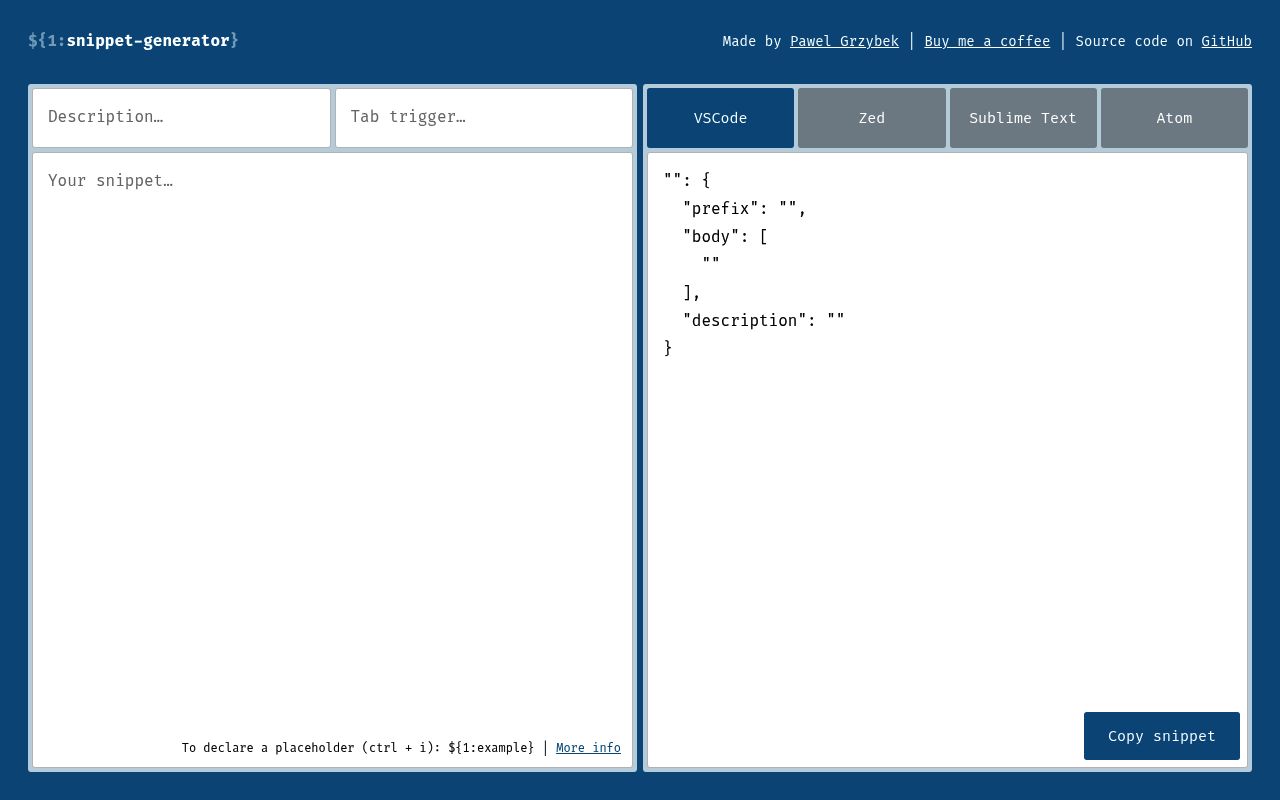This screenshot has width=1280, height=800.
Task: Switch to the Sublime Text tab
Action: coord(1023,118)
